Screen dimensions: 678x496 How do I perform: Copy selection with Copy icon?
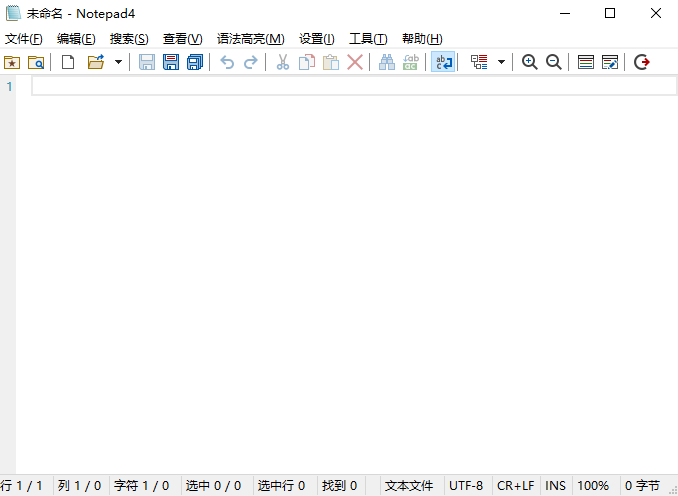pyautogui.click(x=307, y=62)
